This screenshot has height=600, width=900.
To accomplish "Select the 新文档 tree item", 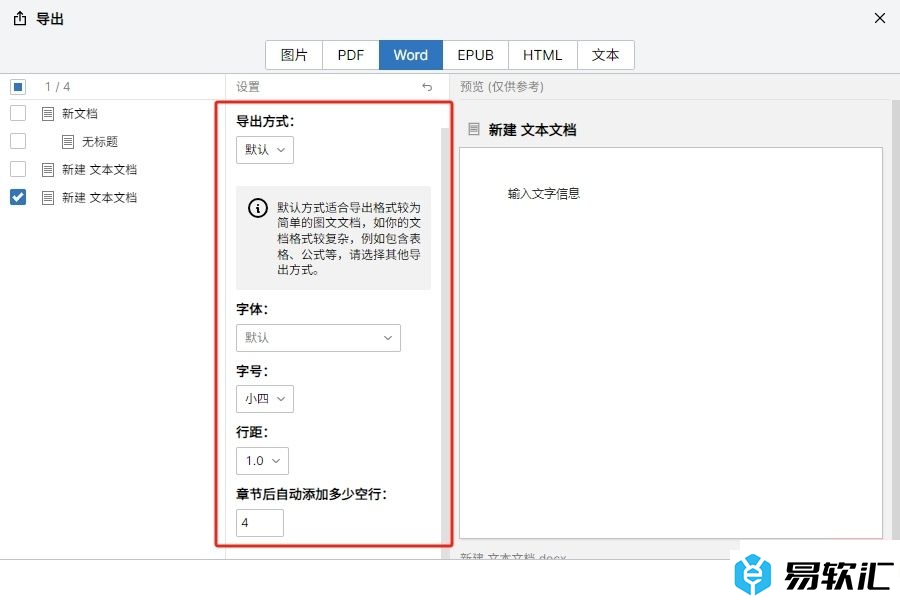I will (x=80, y=114).
